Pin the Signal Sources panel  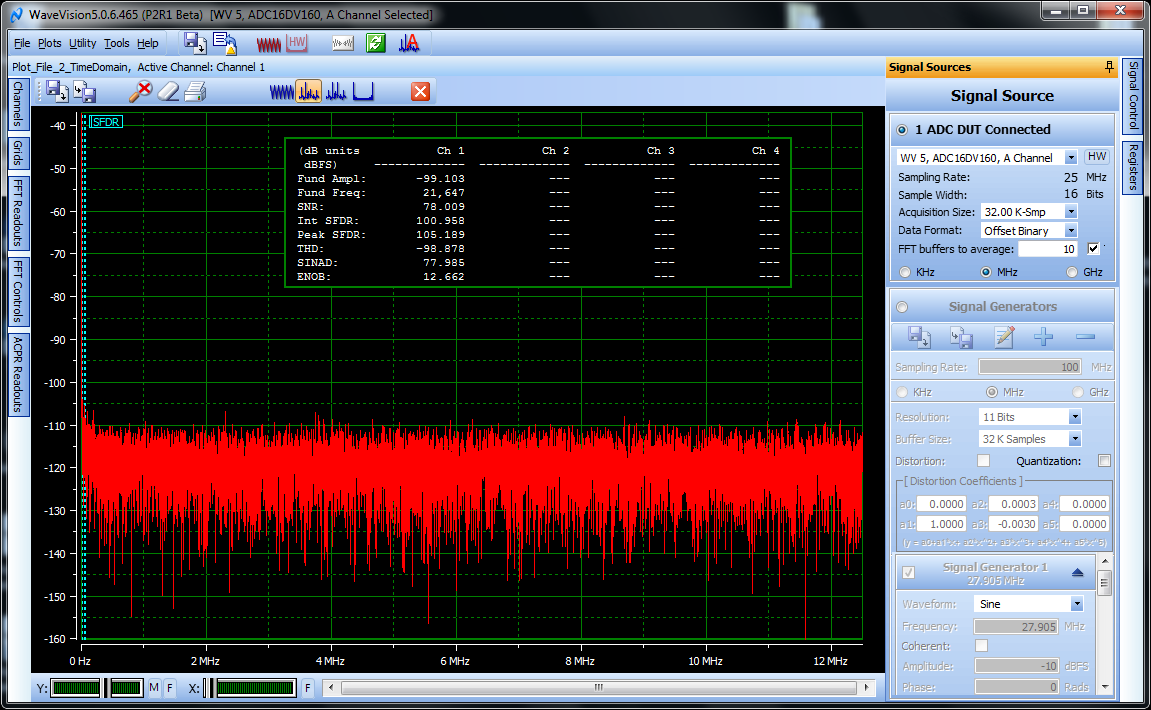[1108, 67]
